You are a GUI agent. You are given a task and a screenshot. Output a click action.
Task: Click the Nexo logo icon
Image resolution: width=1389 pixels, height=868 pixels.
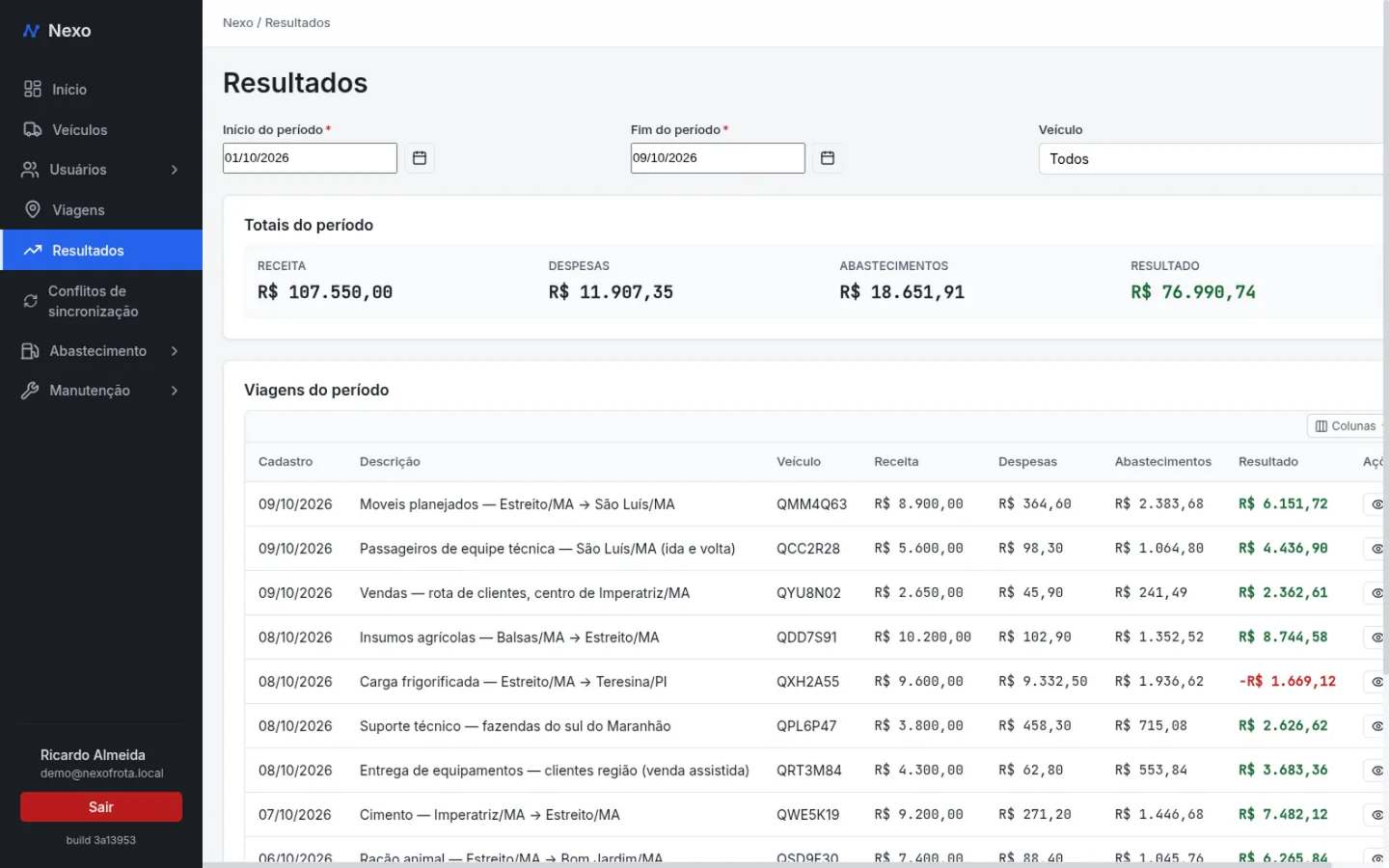[31, 31]
